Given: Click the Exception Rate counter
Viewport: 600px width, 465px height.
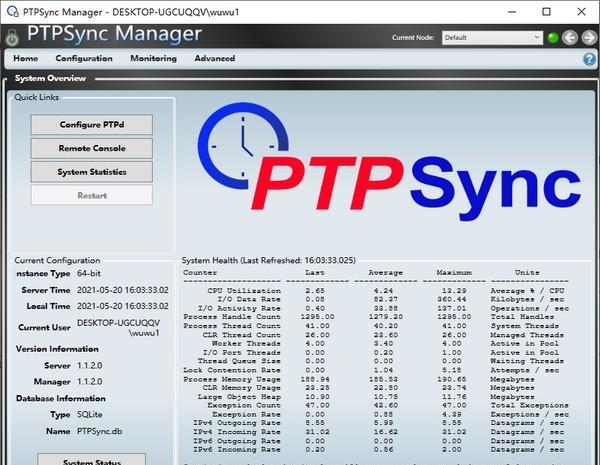Looking at the screenshot, I should point(246,414).
